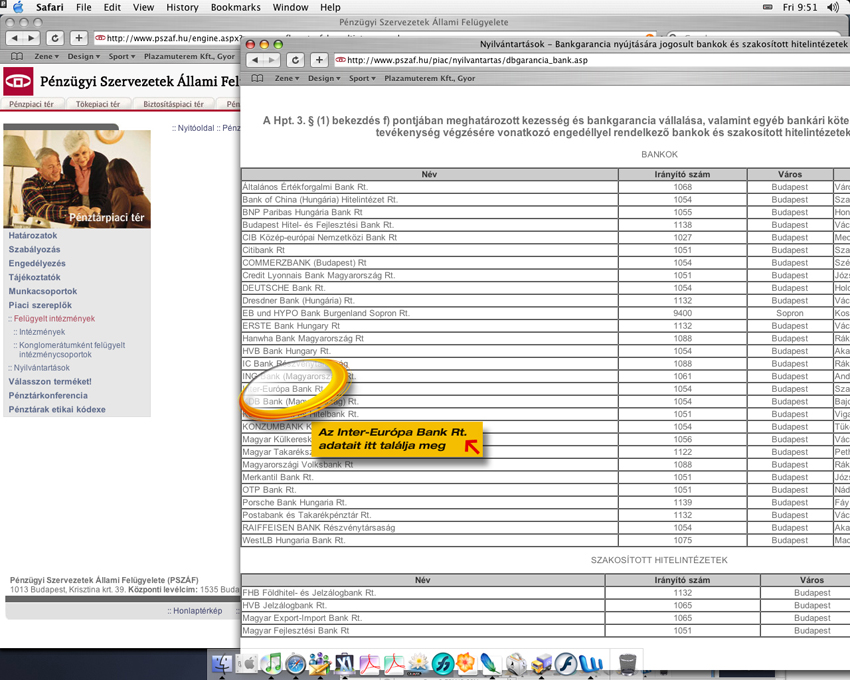Screen dimensions: 850x680
Task: Select the Felügyelt intézmények submenu item
Action: click(x=54, y=319)
